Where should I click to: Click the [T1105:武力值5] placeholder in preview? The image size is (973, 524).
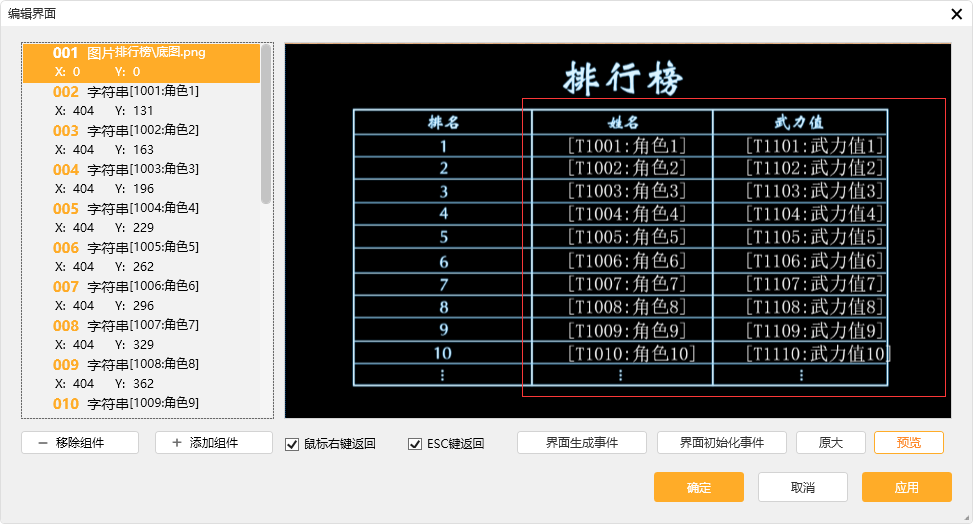click(814, 237)
